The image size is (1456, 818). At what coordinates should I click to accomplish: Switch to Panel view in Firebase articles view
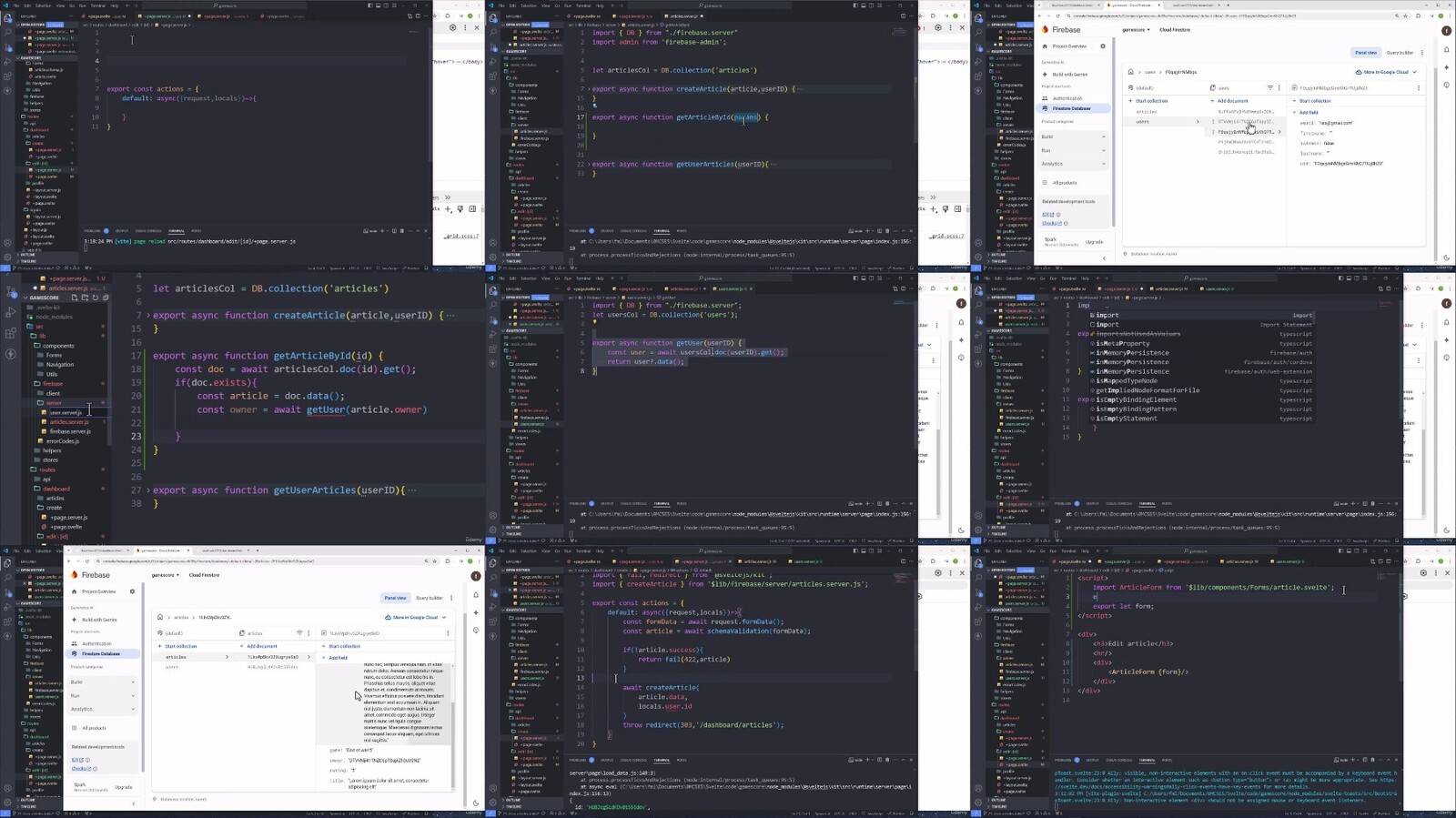click(x=395, y=598)
